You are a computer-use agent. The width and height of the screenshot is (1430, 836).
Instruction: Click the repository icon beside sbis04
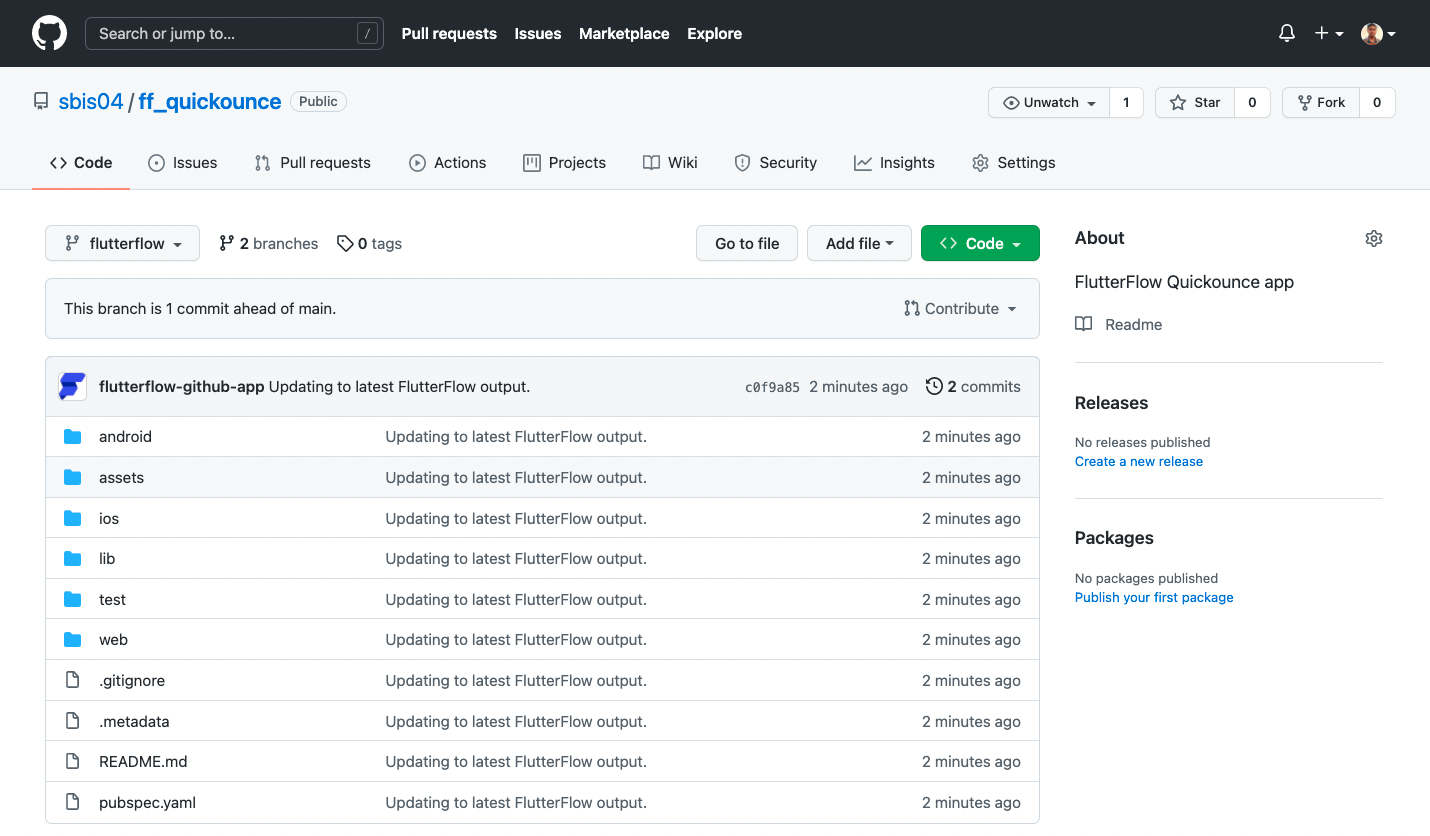[41, 101]
